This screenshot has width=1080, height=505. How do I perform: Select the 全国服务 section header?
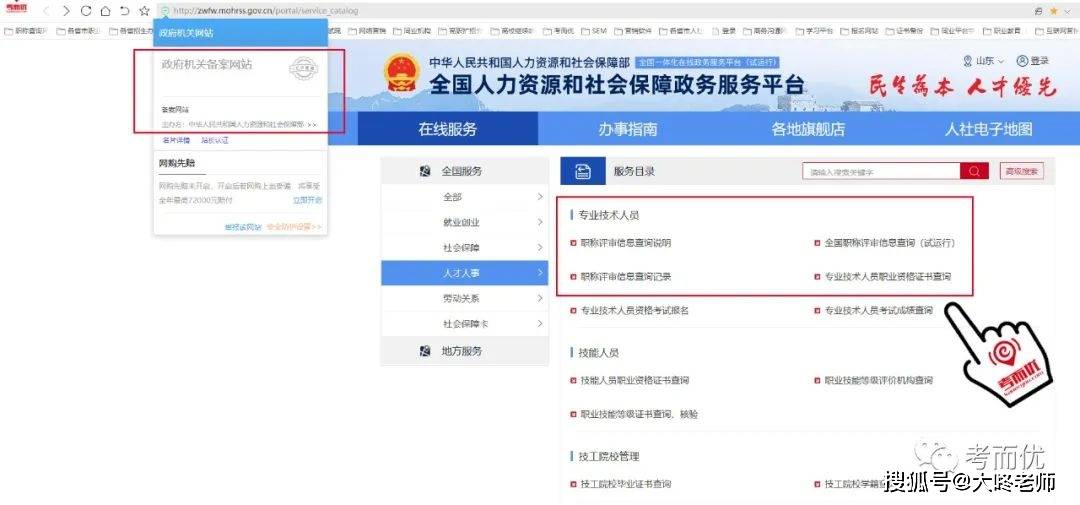pos(465,172)
